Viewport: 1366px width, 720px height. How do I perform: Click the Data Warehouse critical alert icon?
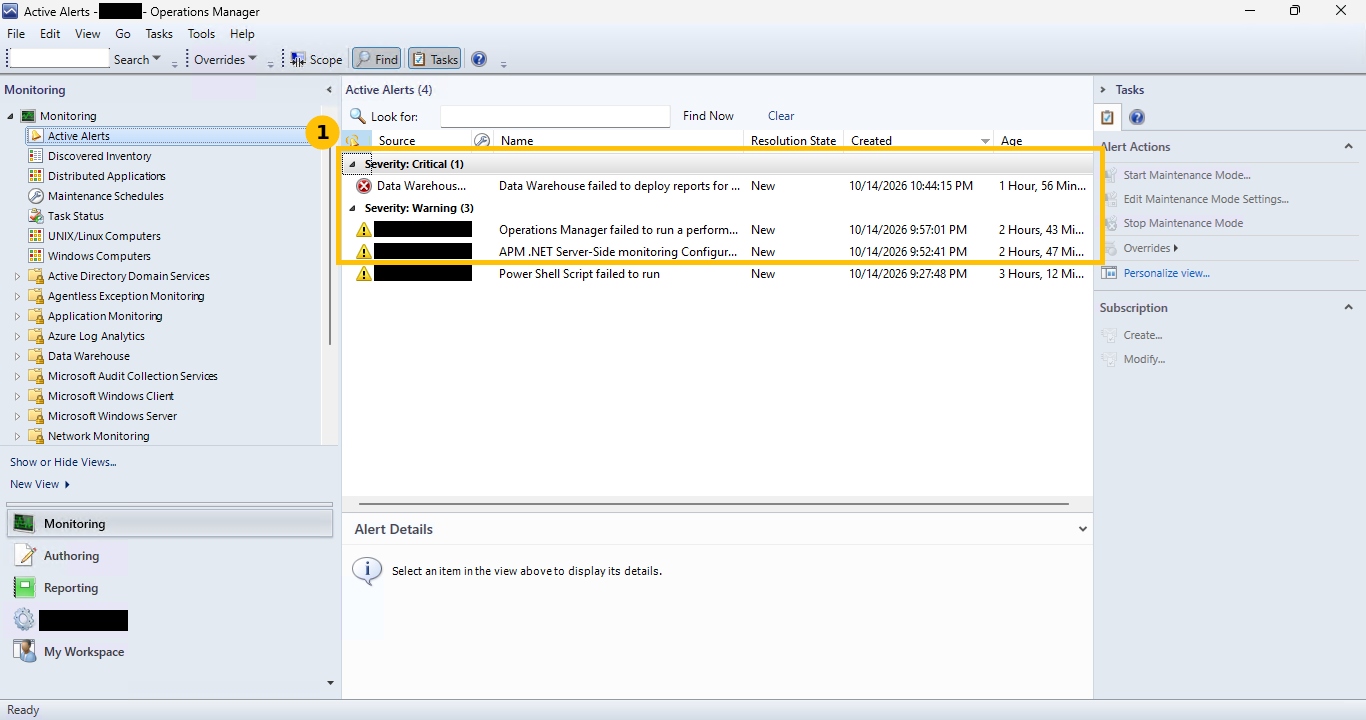click(364, 186)
